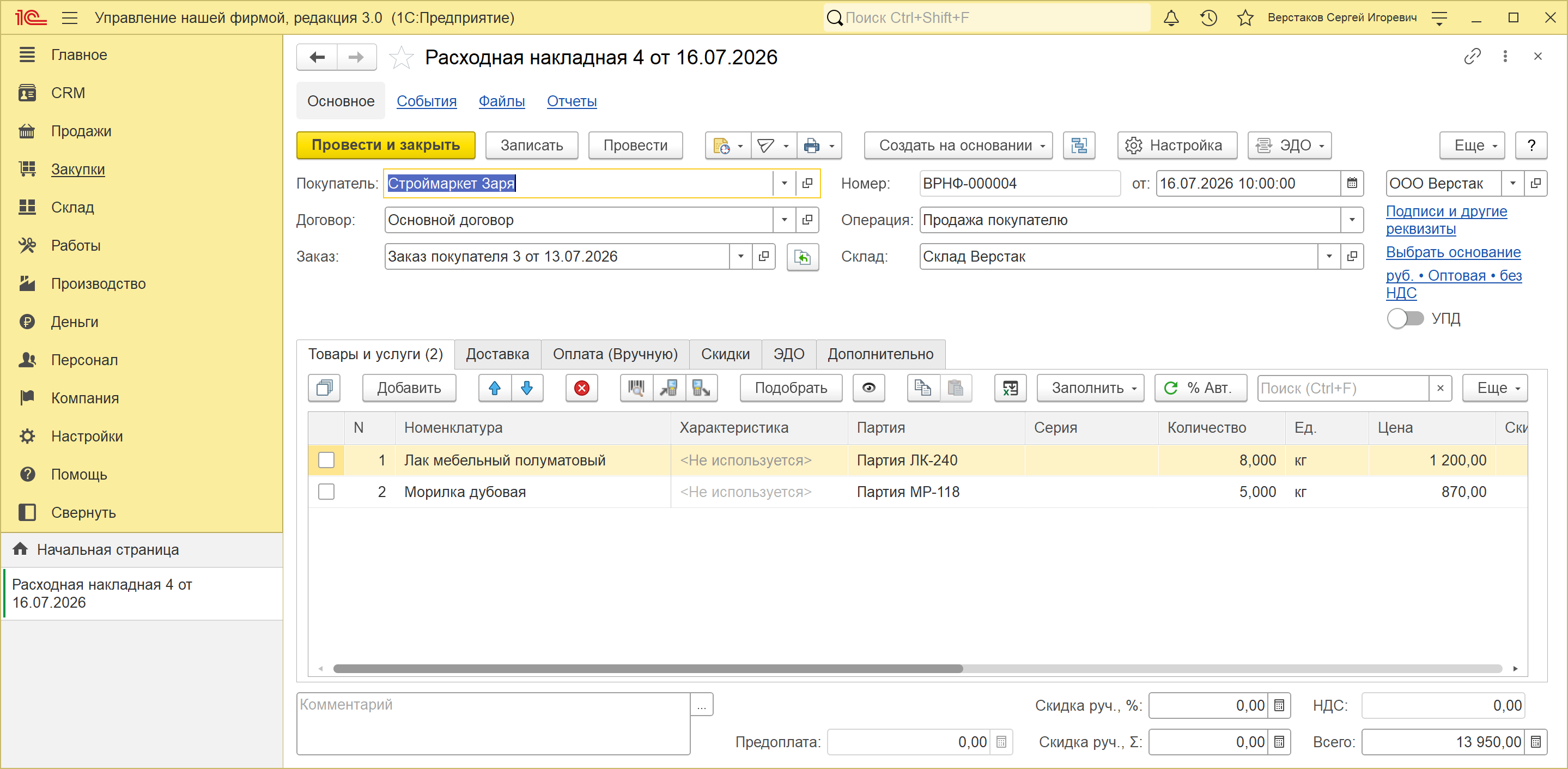Move the row up with blue arrow
Image resolution: width=1568 pixels, height=769 pixels.
click(x=495, y=388)
